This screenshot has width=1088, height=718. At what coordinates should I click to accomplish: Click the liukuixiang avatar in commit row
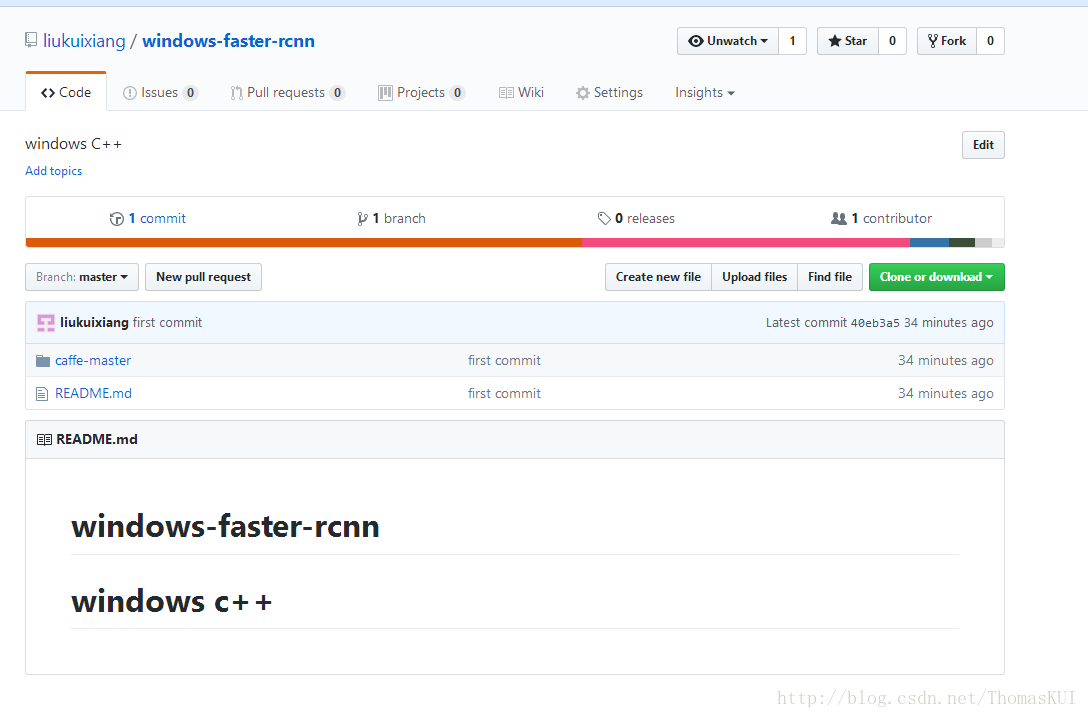click(x=46, y=323)
